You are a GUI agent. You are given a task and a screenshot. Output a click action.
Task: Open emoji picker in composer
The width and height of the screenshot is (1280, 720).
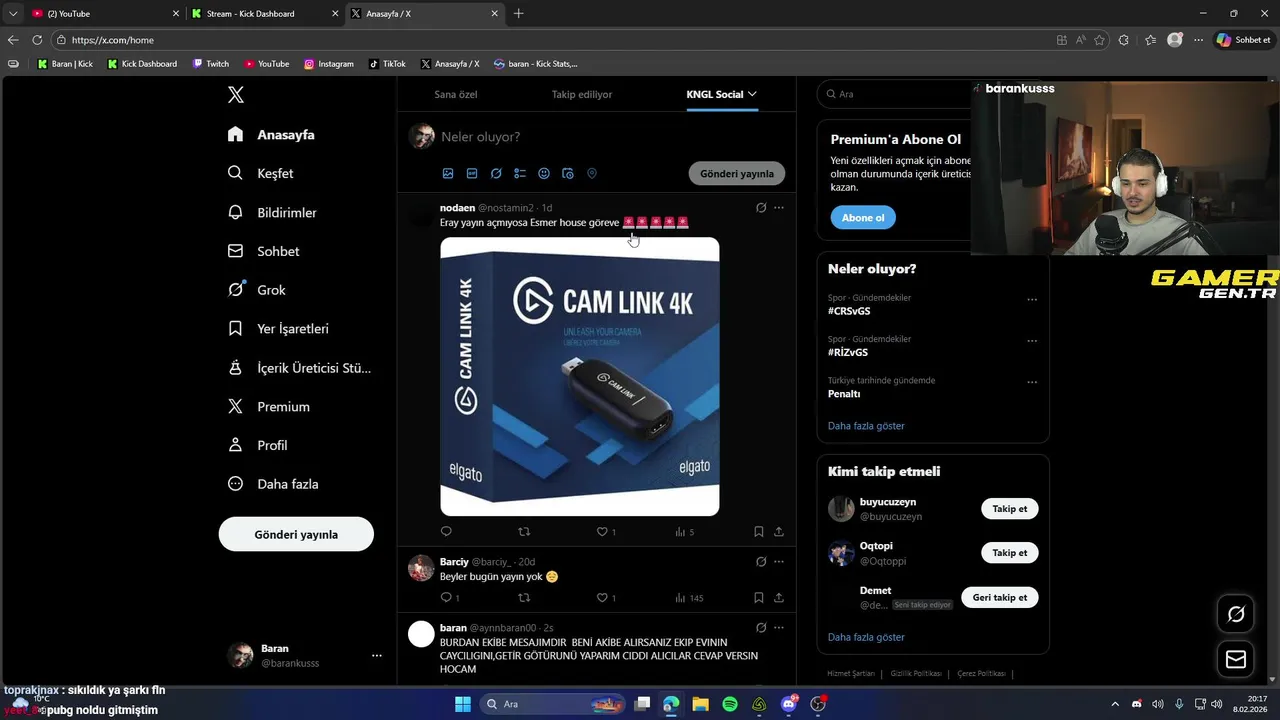click(x=544, y=173)
